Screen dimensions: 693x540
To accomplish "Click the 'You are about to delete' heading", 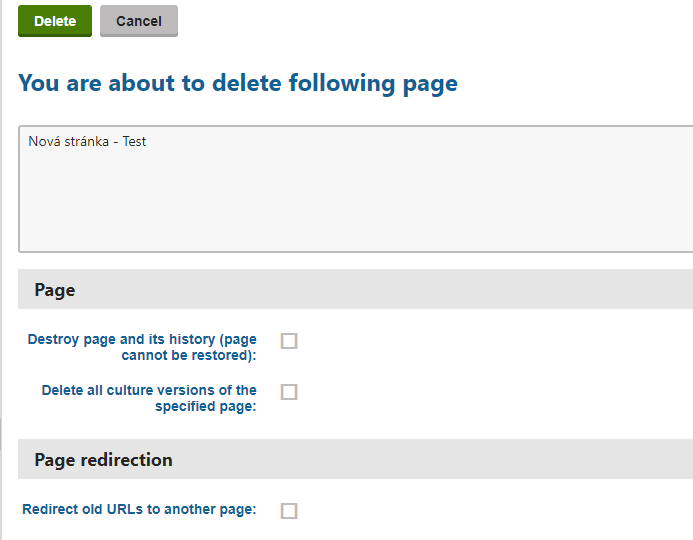I will click(x=150, y=83).
